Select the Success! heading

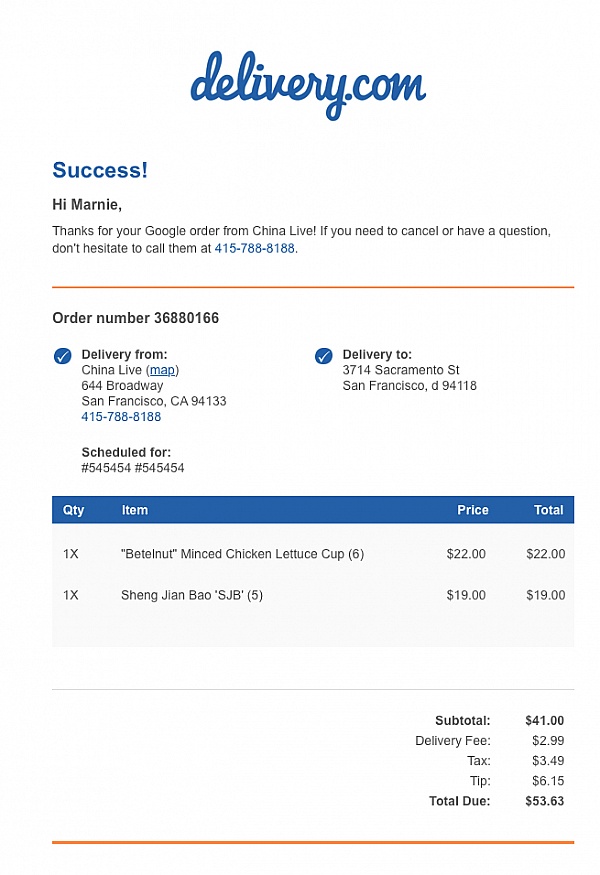[100, 170]
